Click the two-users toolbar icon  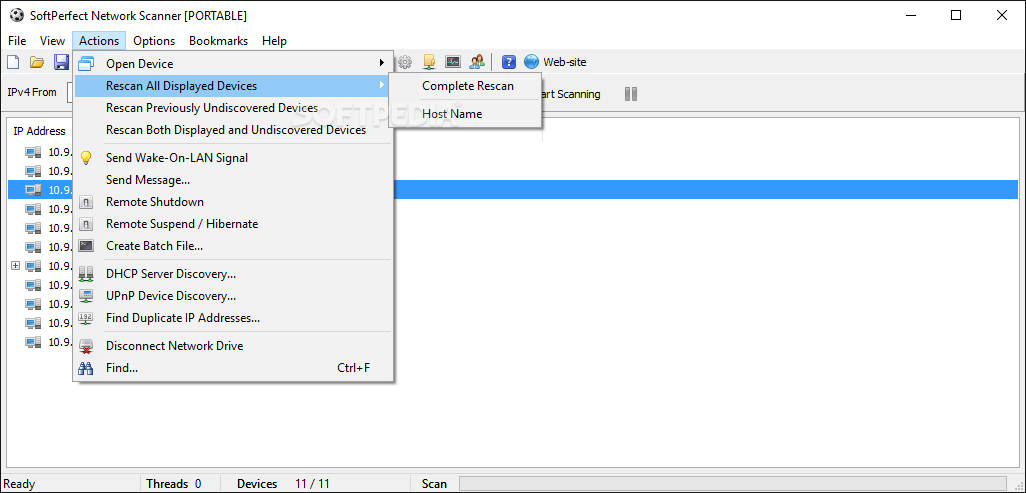point(477,62)
